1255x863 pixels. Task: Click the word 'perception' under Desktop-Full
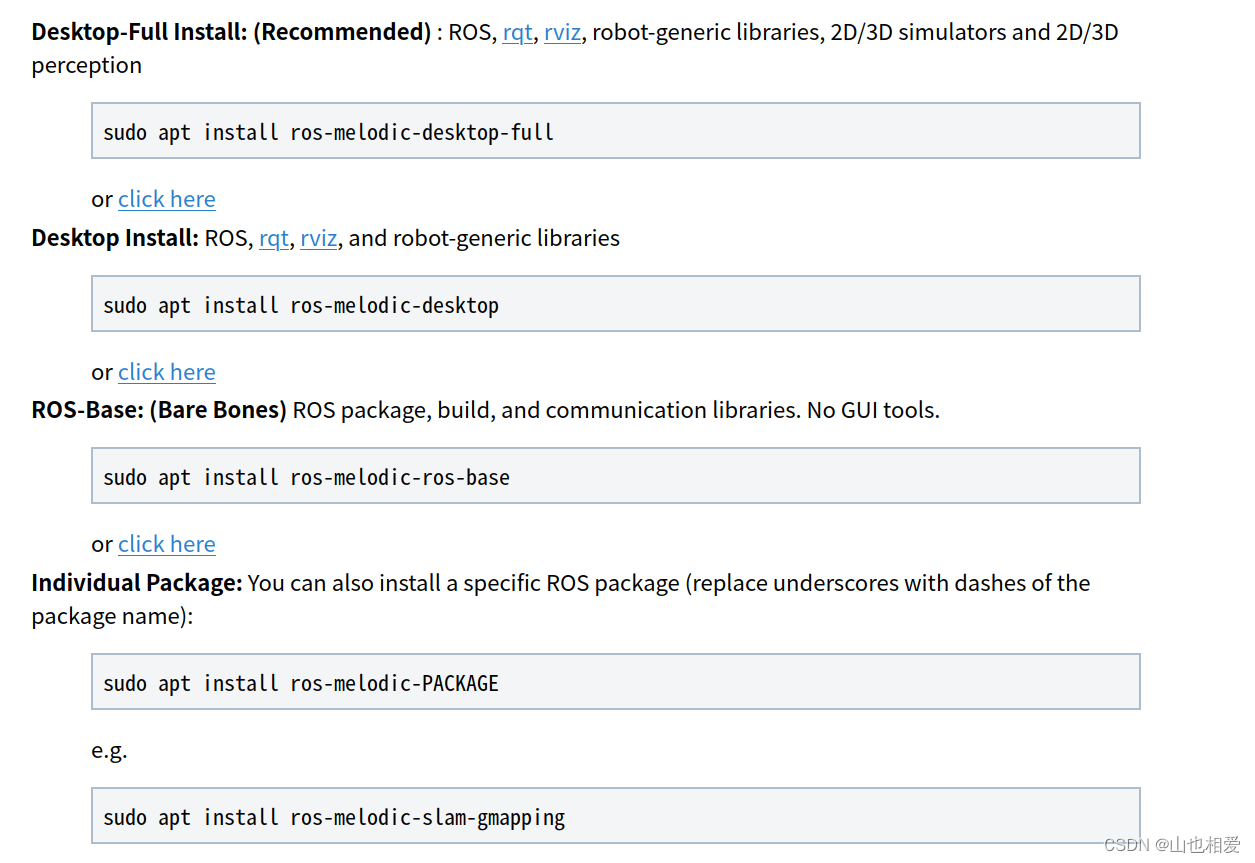coord(86,65)
